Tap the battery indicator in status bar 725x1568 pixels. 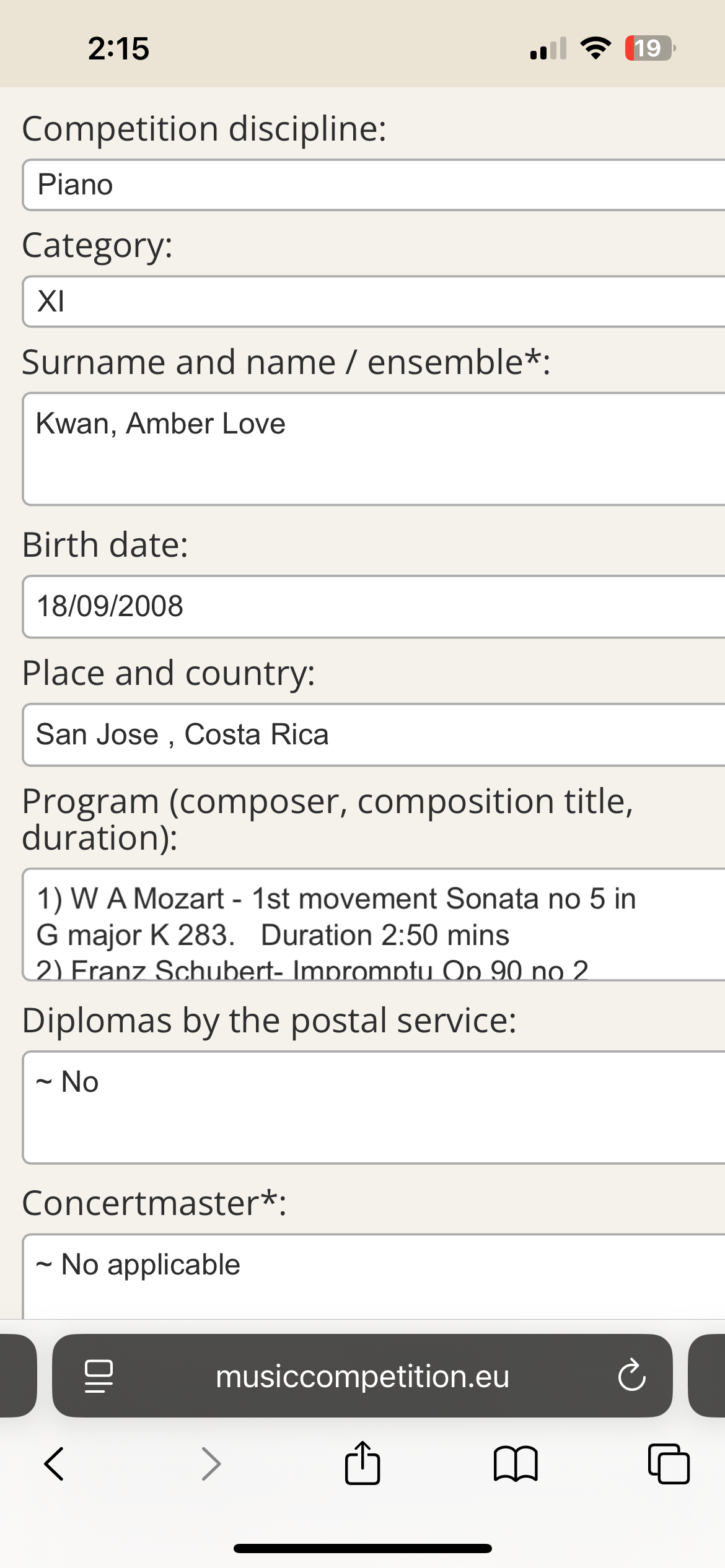pos(649,48)
